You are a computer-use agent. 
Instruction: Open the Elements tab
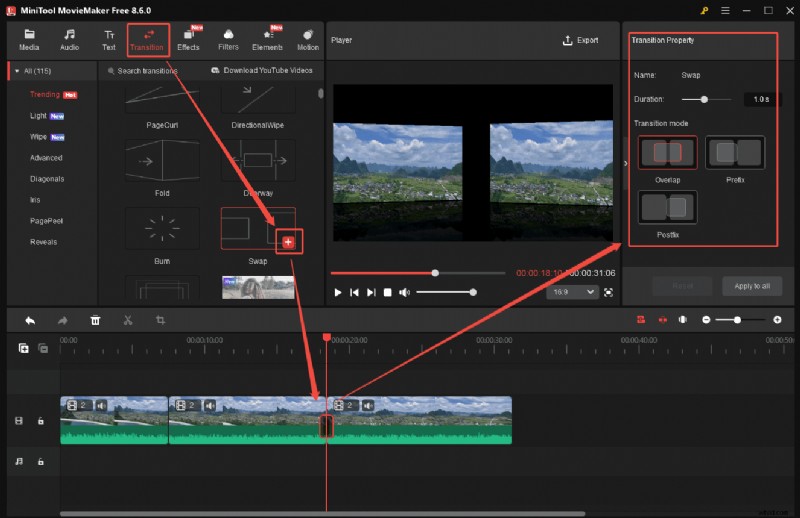(267, 40)
